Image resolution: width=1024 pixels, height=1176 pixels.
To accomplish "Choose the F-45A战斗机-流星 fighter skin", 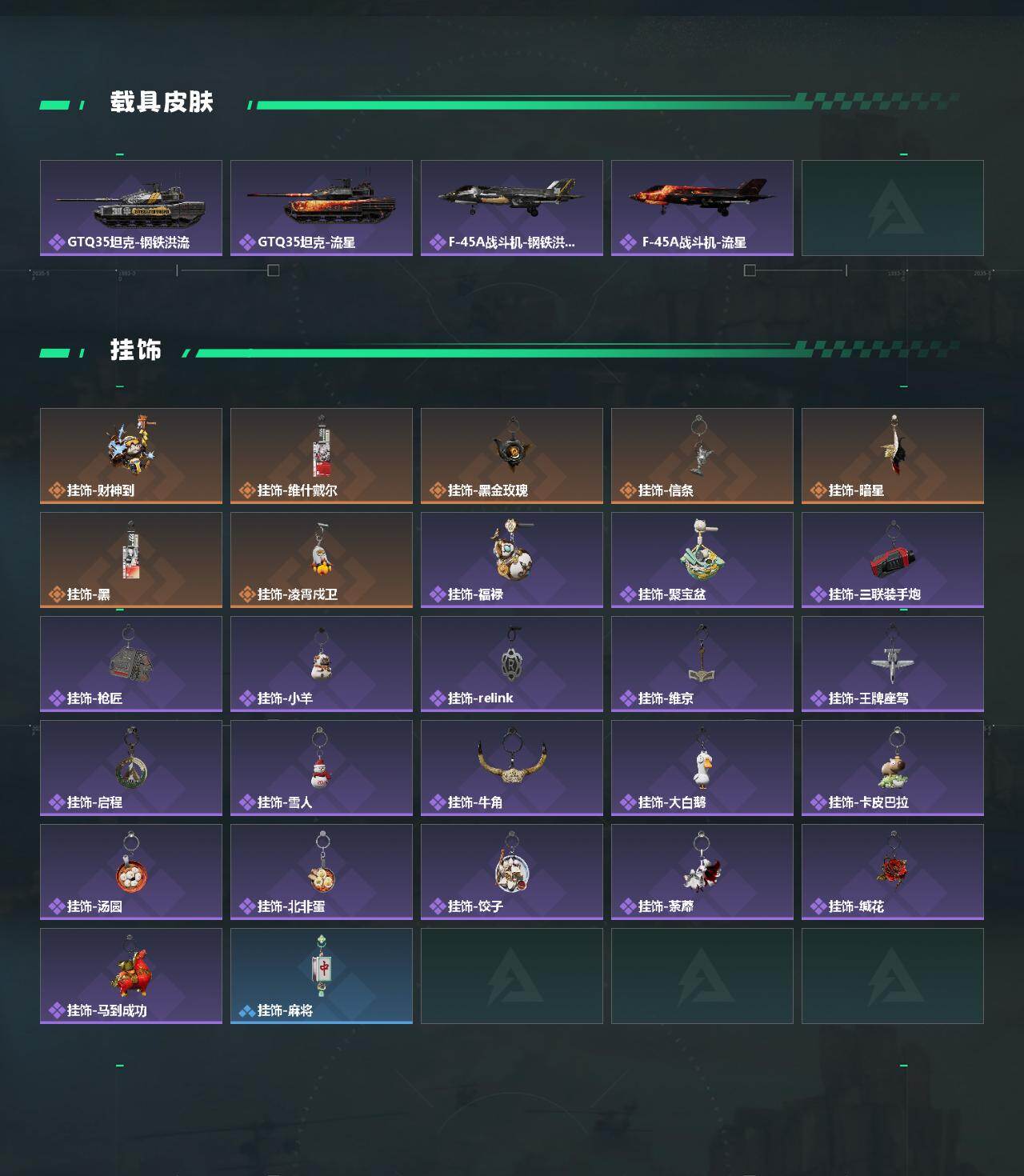I will tap(702, 208).
